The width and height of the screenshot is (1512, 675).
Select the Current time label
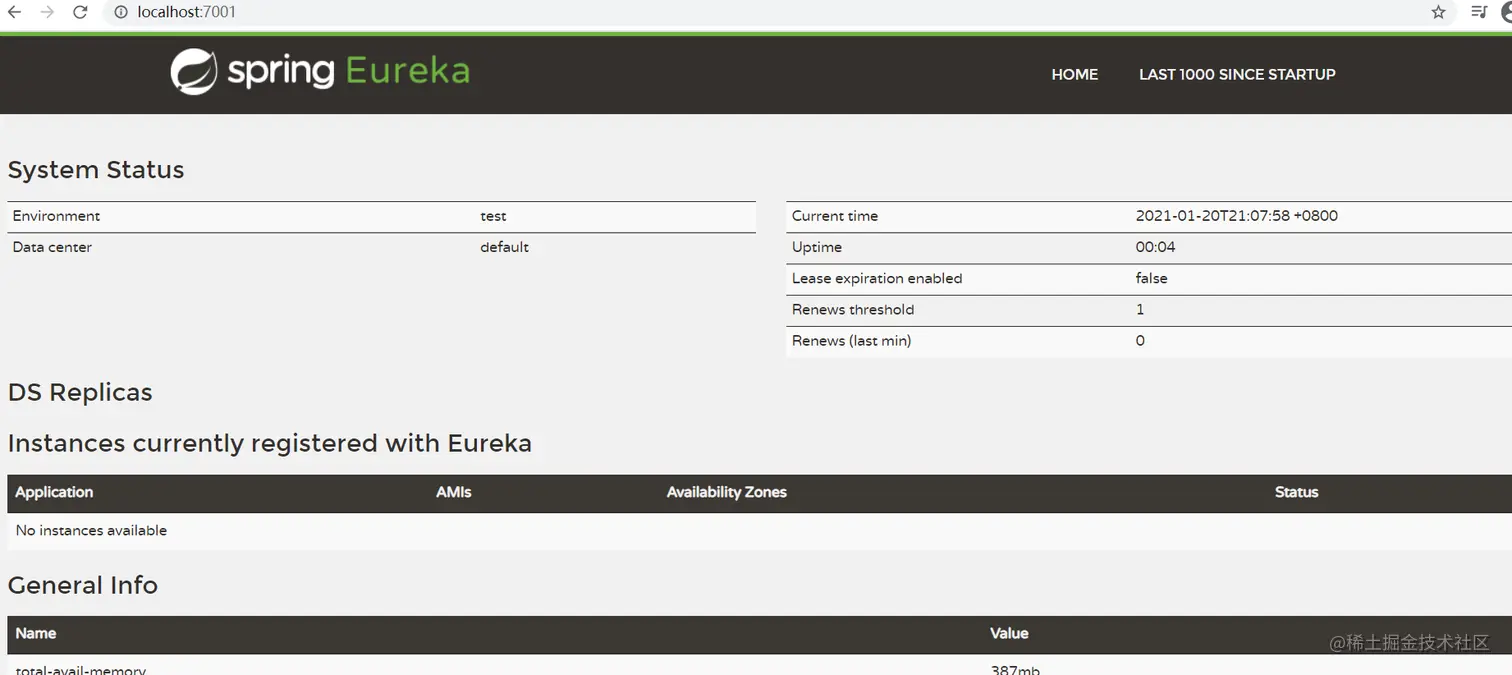click(x=835, y=216)
